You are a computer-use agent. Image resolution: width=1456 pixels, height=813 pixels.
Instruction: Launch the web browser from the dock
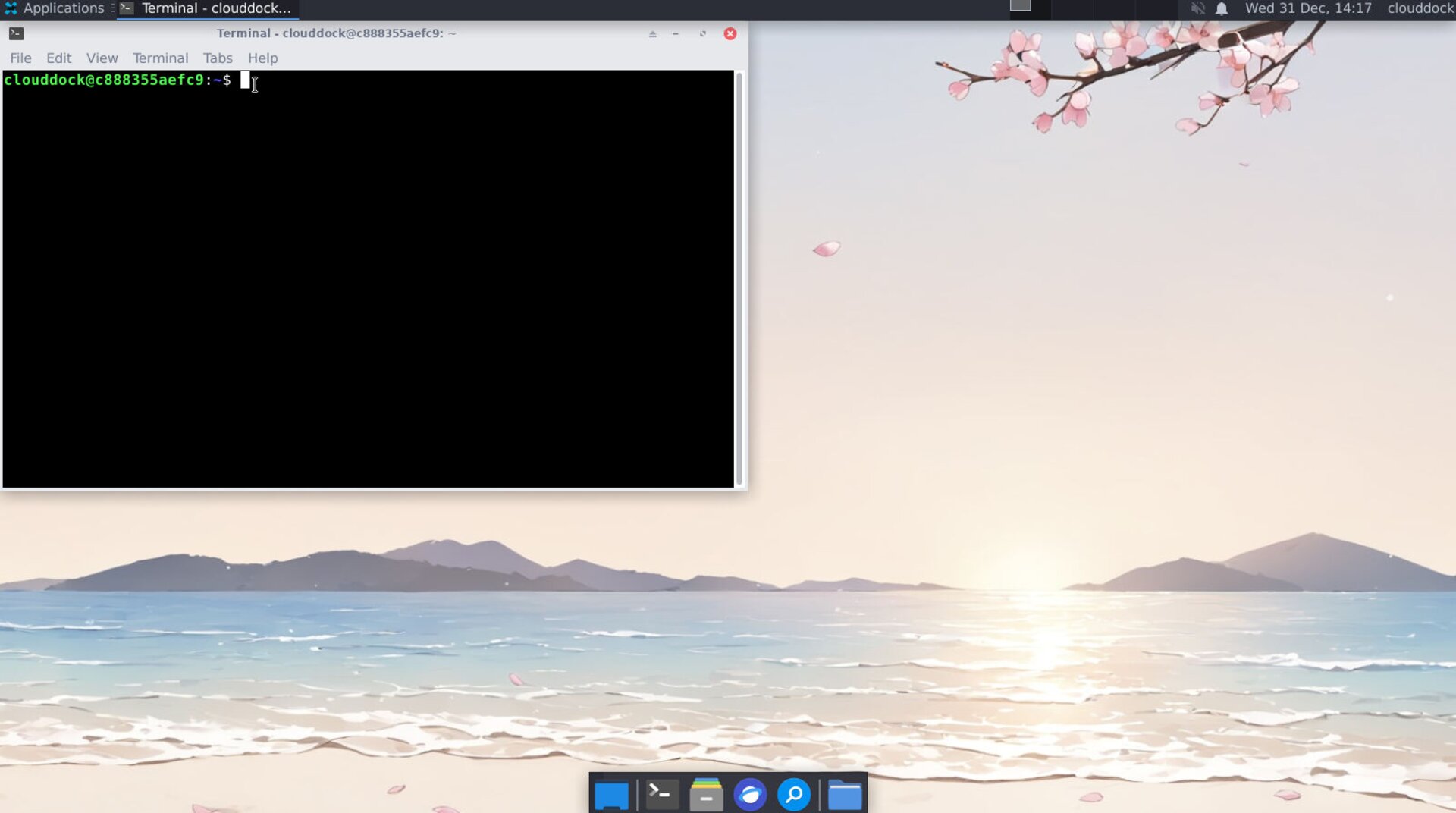pos(750,795)
